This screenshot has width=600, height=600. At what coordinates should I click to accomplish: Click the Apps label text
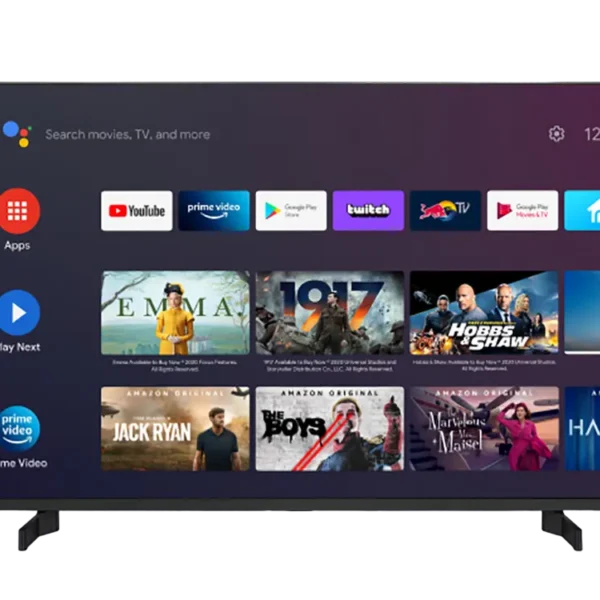[17, 245]
